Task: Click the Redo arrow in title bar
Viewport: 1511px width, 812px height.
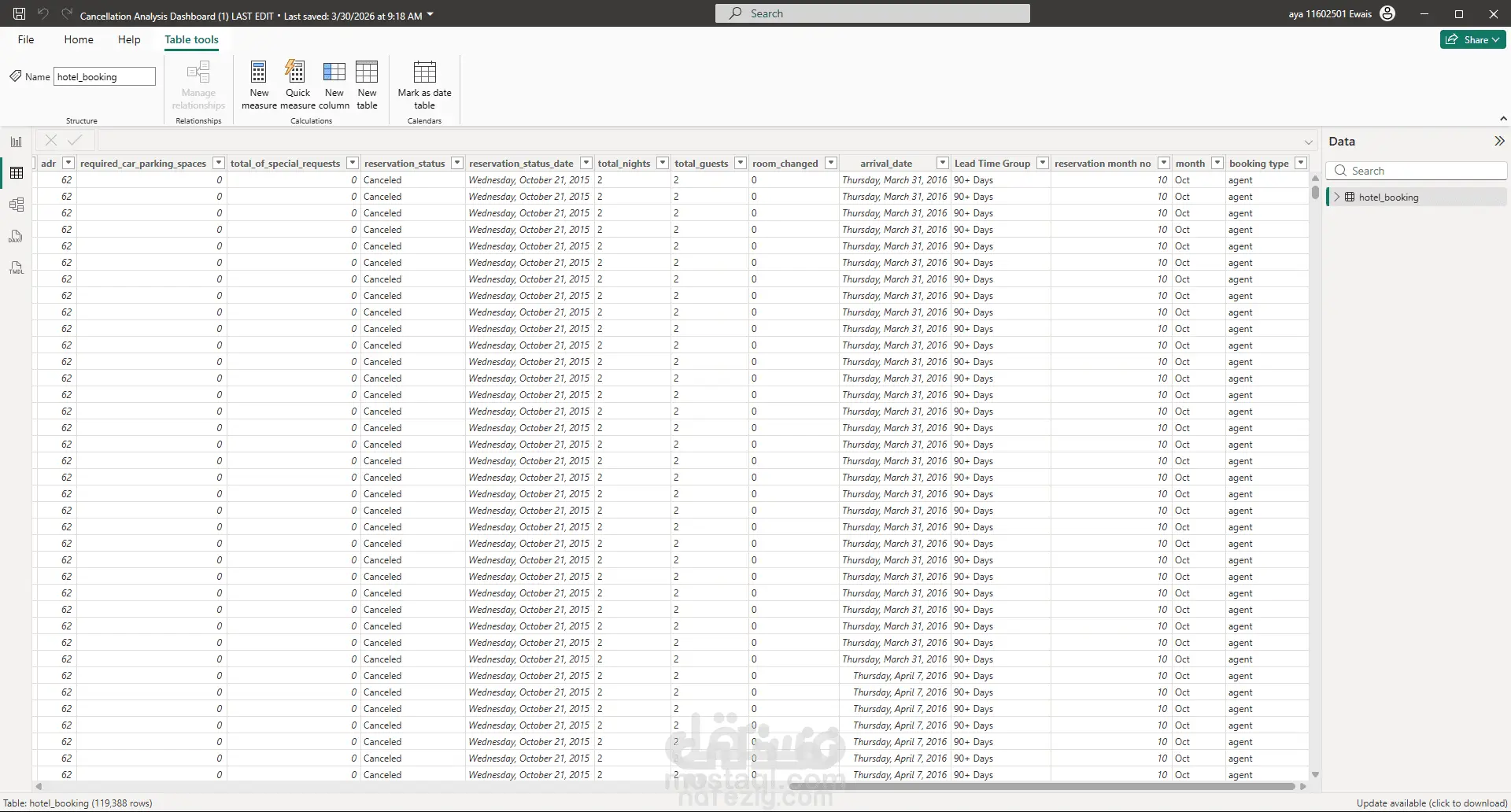Action: pyautogui.click(x=67, y=14)
